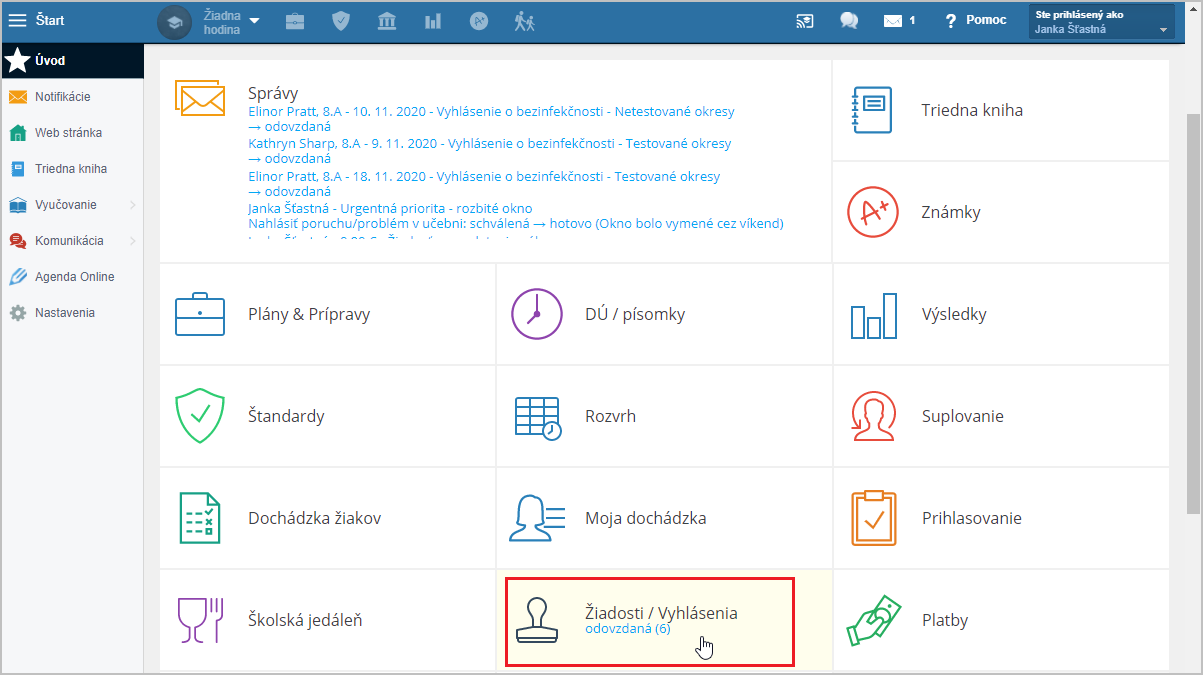Open the Rozvrh tile label

[610, 416]
